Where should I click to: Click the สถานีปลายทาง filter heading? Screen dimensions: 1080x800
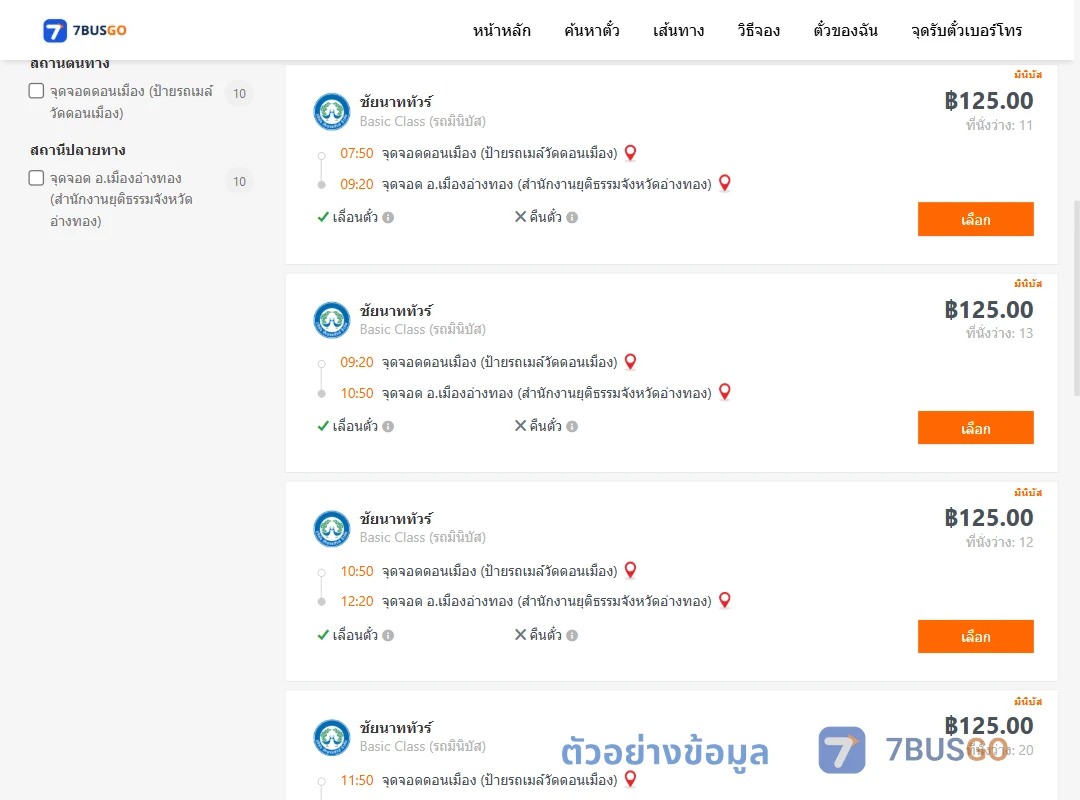click(78, 150)
